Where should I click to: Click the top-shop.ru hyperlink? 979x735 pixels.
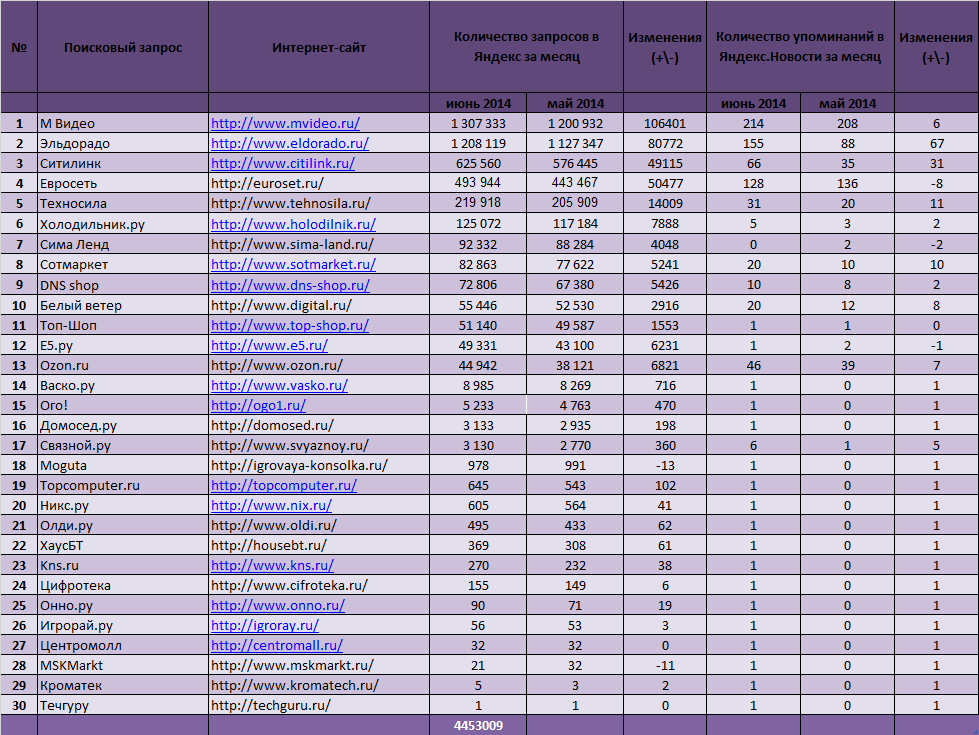point(290,325)
